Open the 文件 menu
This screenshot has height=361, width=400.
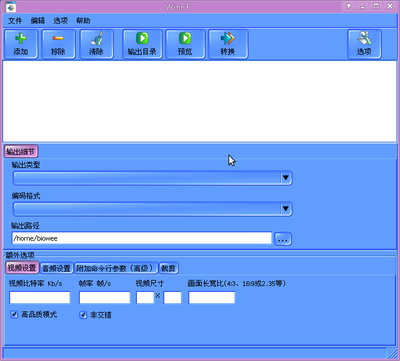pyautogui.click(x=15, y=21)
